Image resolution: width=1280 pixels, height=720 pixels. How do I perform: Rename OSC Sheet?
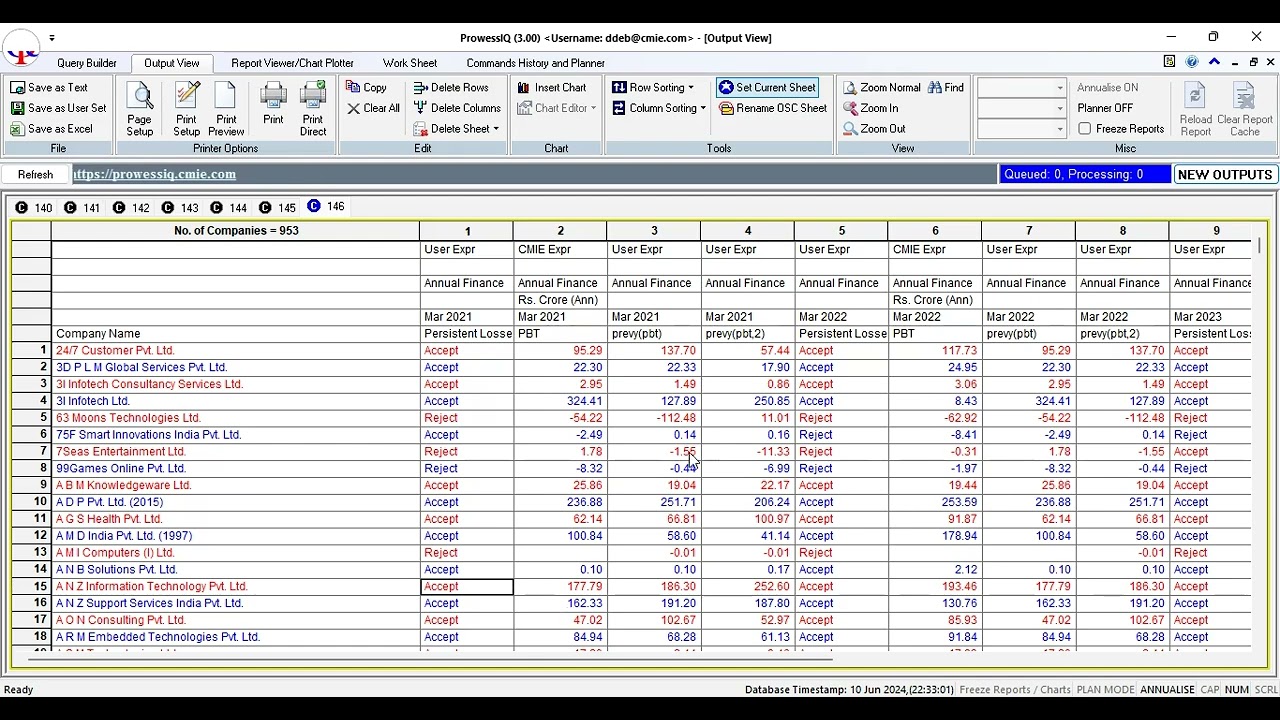coord(773,108)
